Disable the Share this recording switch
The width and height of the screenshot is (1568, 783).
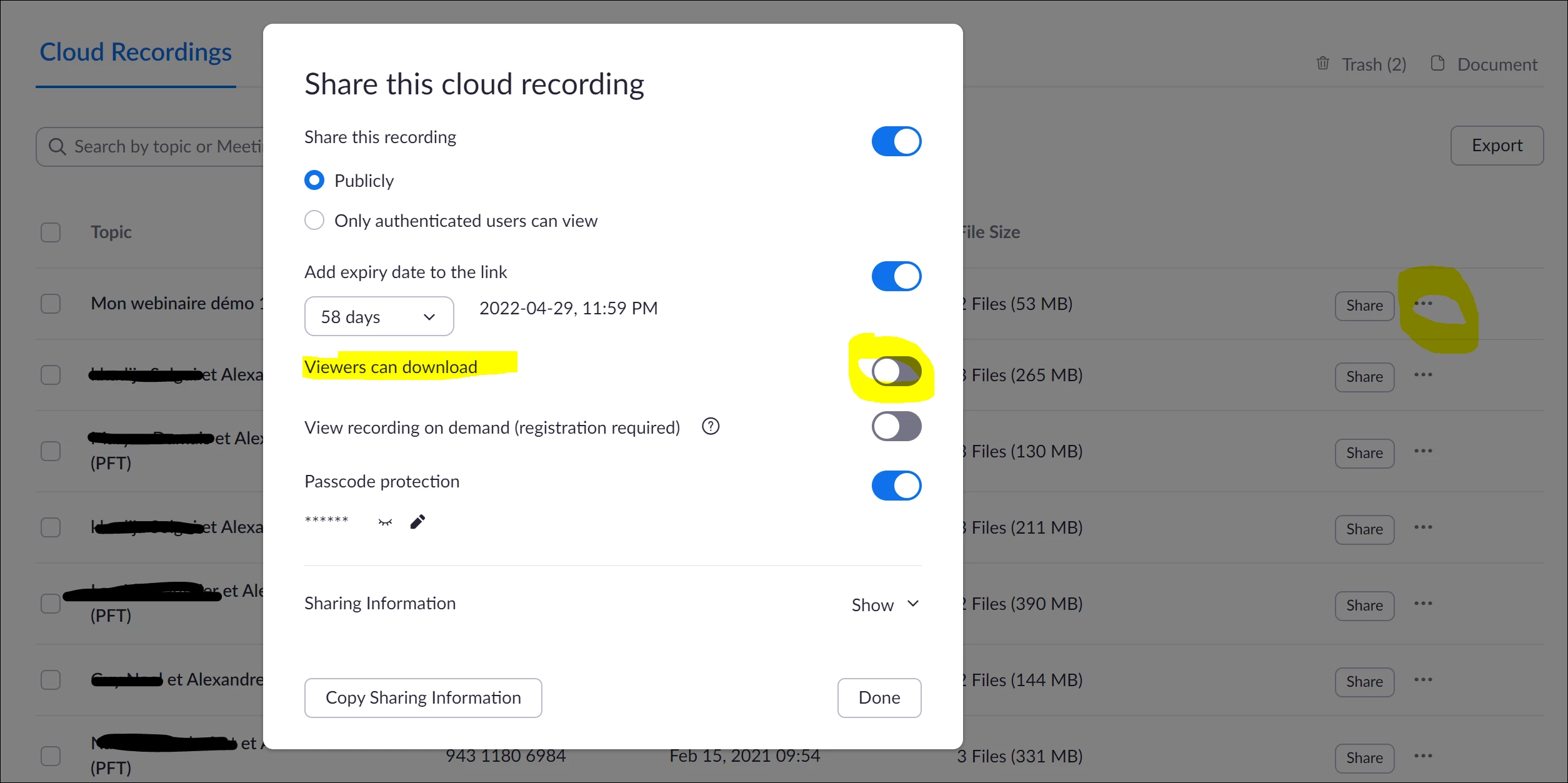pyautogui.click(x=896, y=141)
